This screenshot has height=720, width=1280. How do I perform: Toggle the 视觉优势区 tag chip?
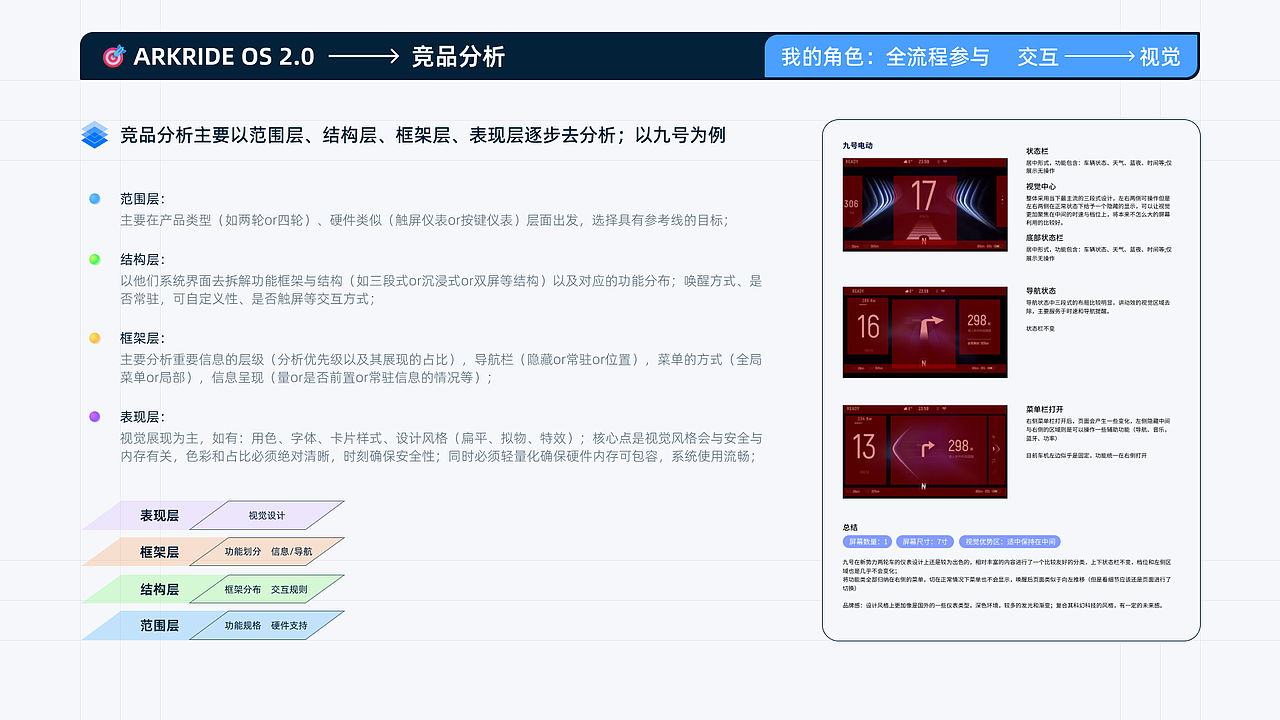1010,541
